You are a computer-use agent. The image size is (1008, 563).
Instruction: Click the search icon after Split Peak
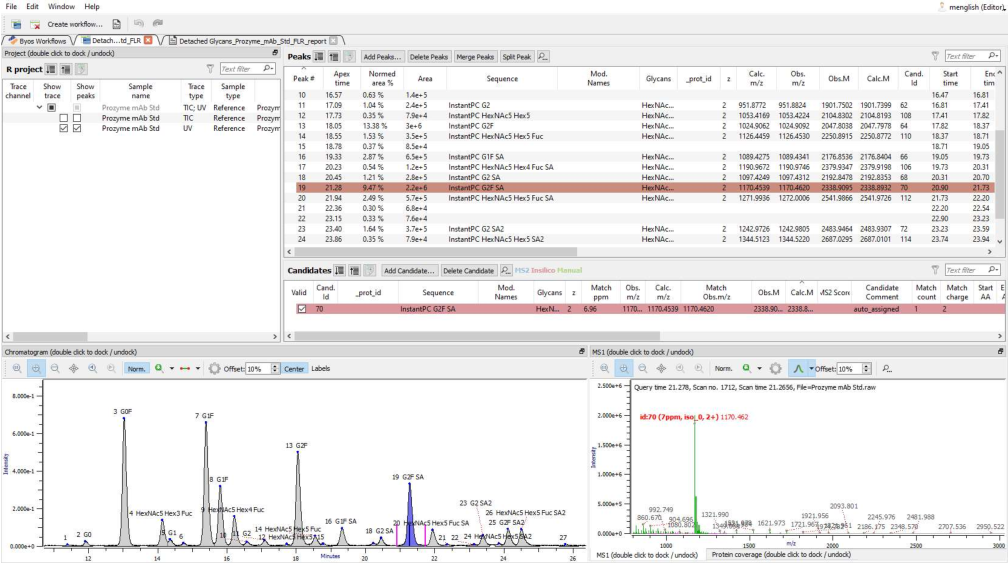coord(543,57)
